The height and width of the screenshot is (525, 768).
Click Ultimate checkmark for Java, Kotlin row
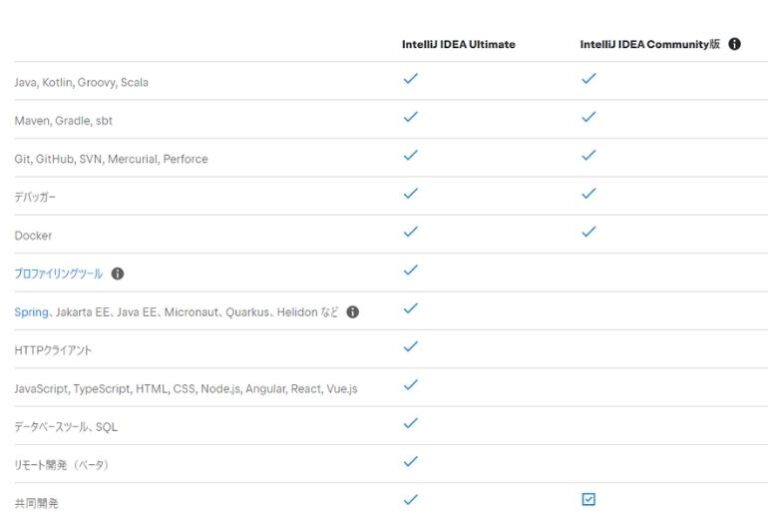(410, 79)
